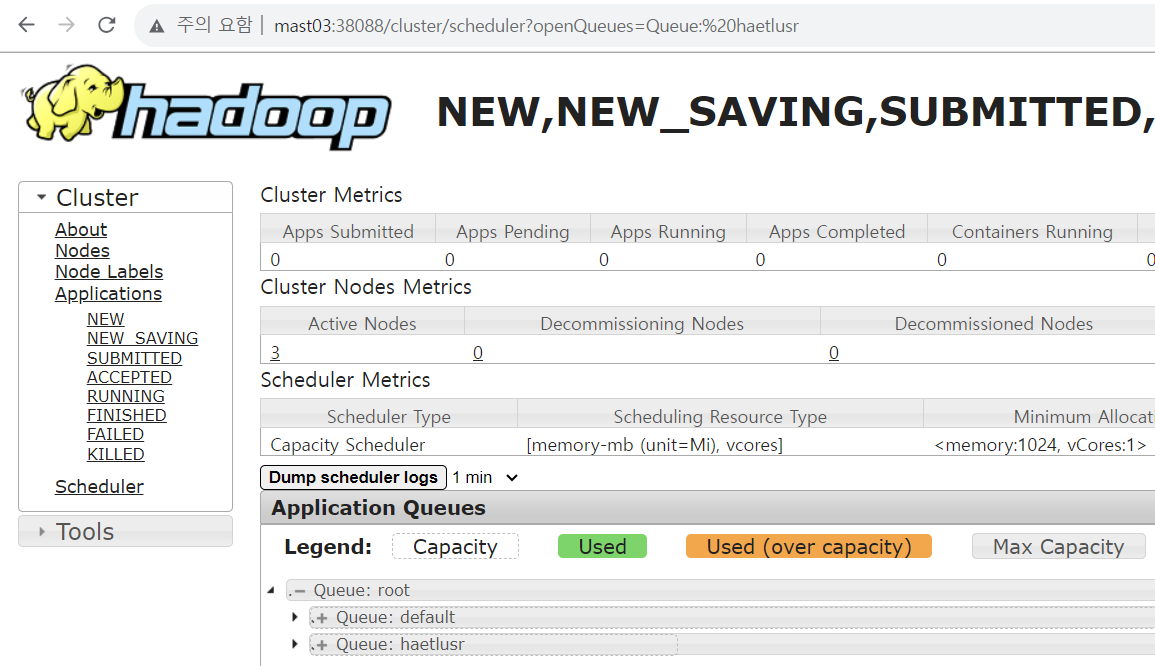Open the About link
Viewport: 1155px width, 666px height.
pyautogui.click(x=81, y=230)
